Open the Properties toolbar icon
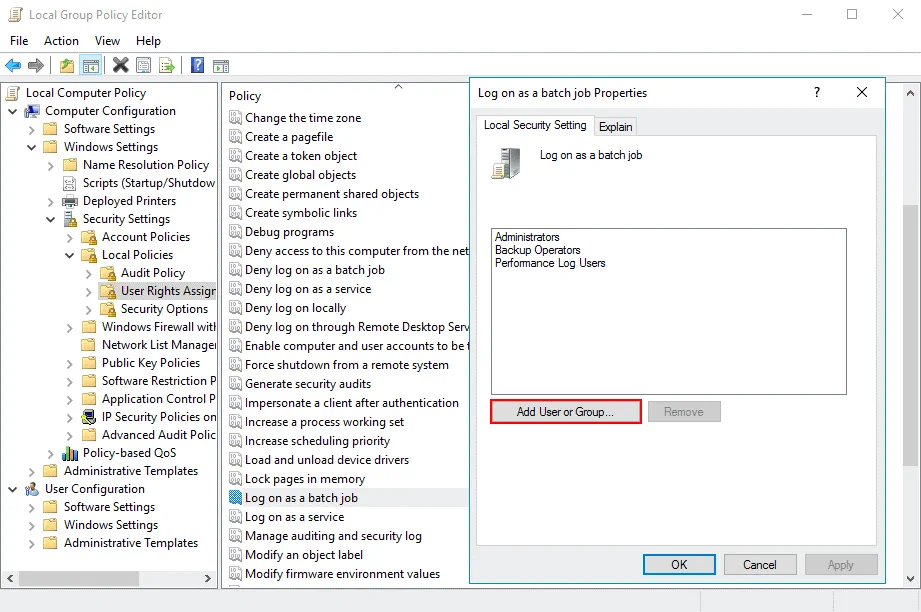This screenshot has width=921, height=612. 144,66
